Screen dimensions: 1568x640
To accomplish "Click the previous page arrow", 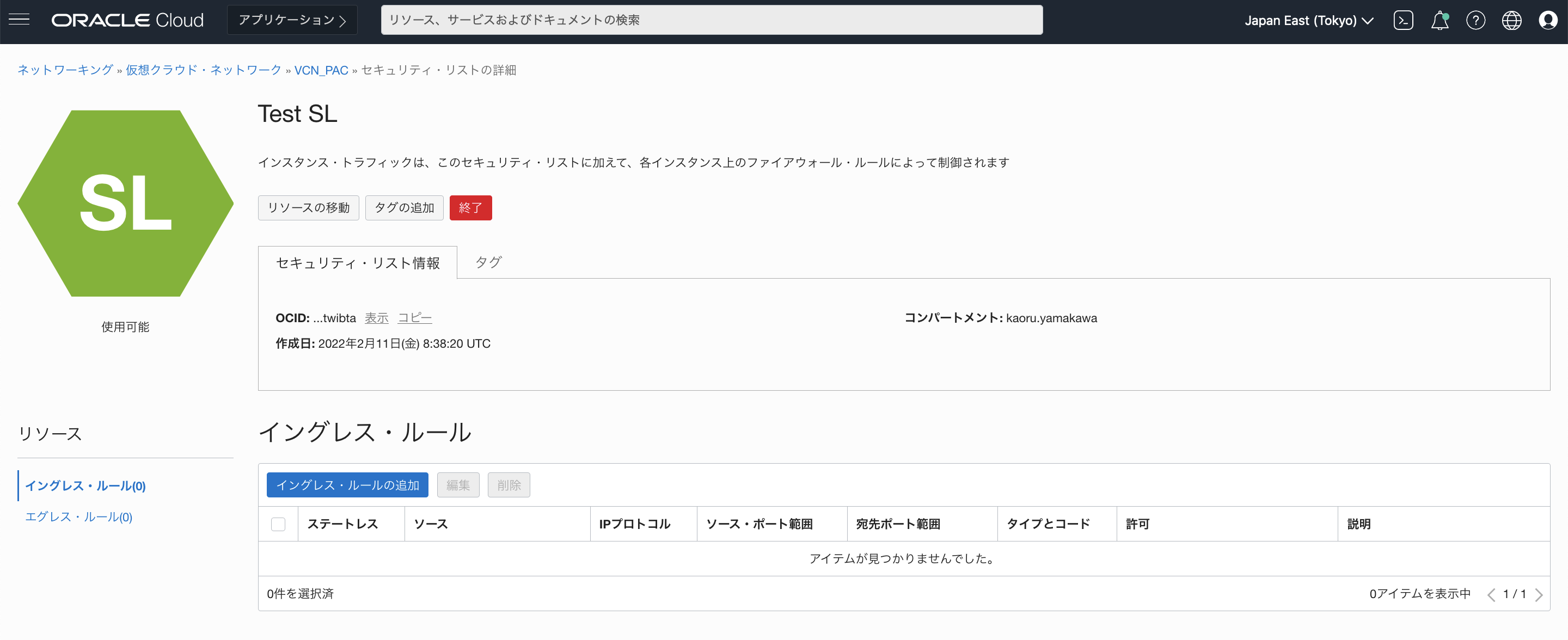I will [1491, 594].
